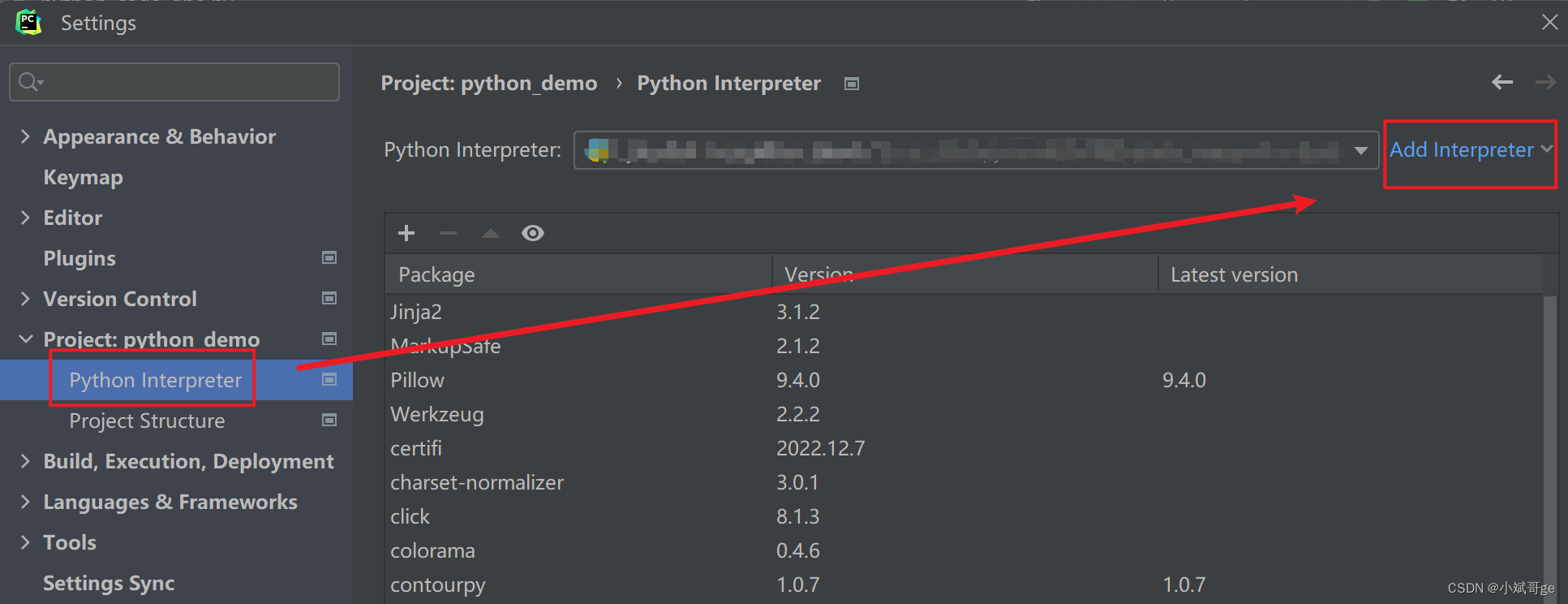Screen dimensions: 1568x604
Task: Open the Keymap settings page
Action: [83, 177]
